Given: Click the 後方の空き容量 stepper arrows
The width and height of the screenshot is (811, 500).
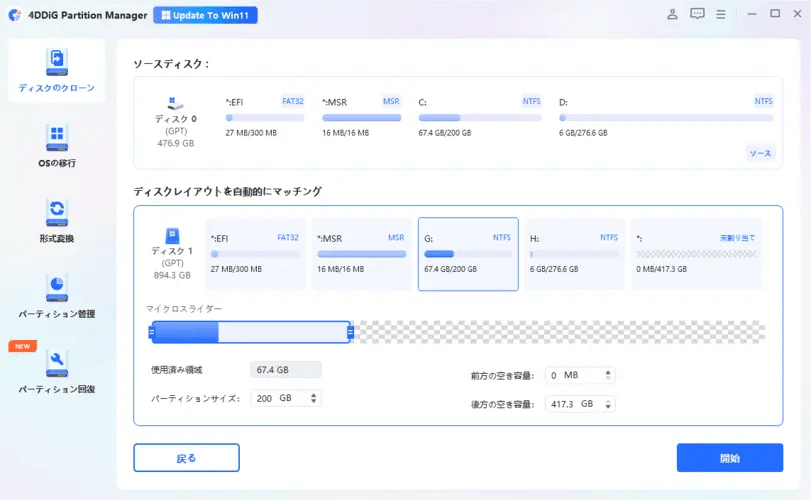Looking at the screenshot, I should pyautogui.click(x=608, y=404).
